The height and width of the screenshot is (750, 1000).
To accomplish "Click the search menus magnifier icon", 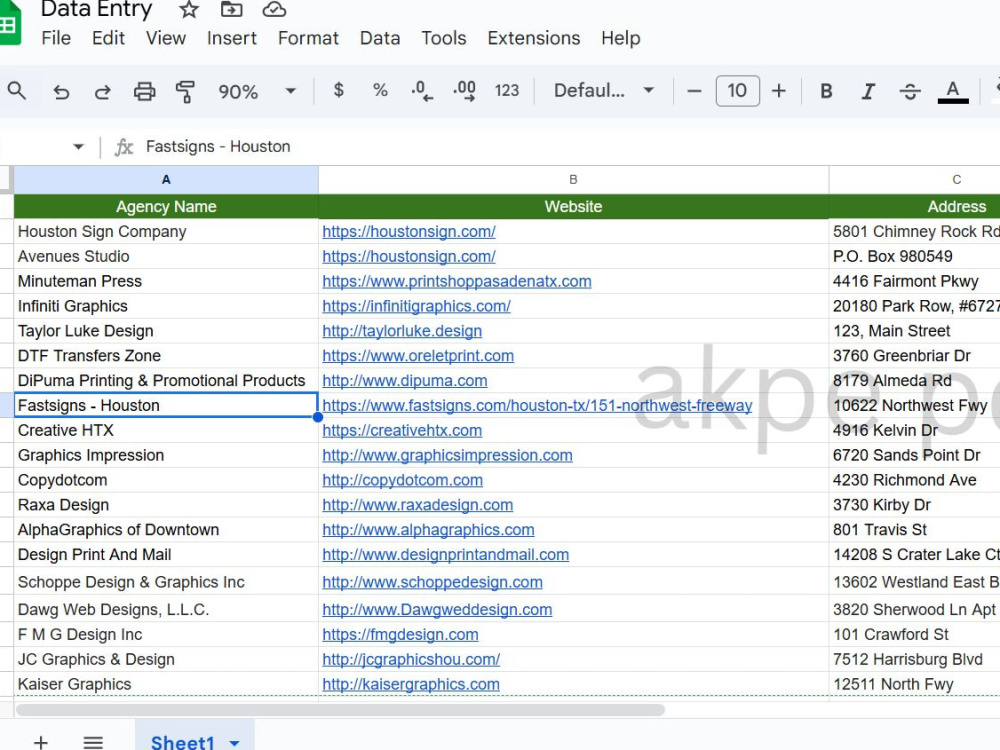I will (17, 91).
